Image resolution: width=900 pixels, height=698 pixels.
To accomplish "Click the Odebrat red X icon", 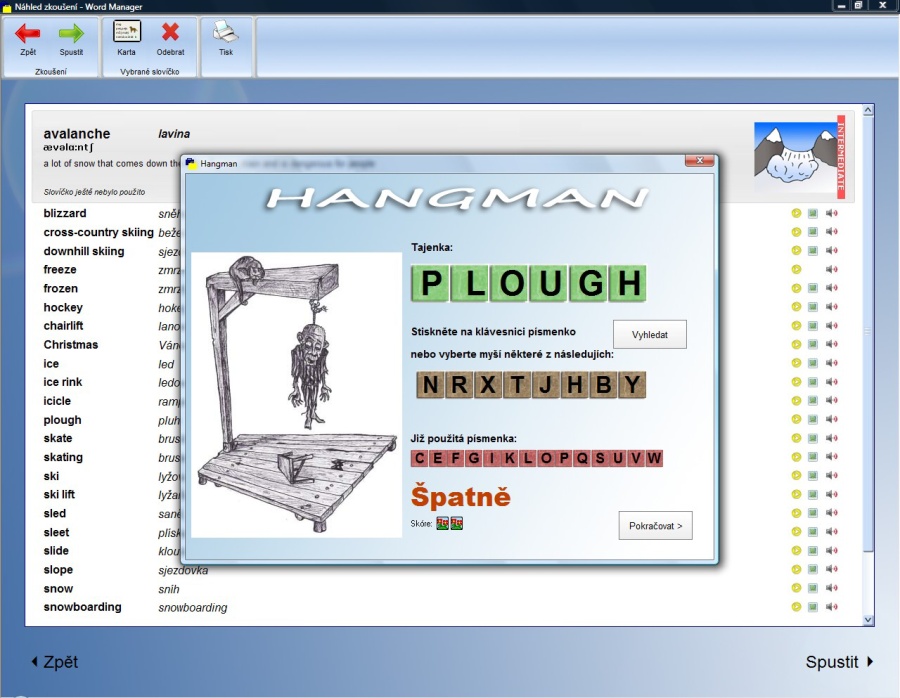I will click(x=170, y=32).
